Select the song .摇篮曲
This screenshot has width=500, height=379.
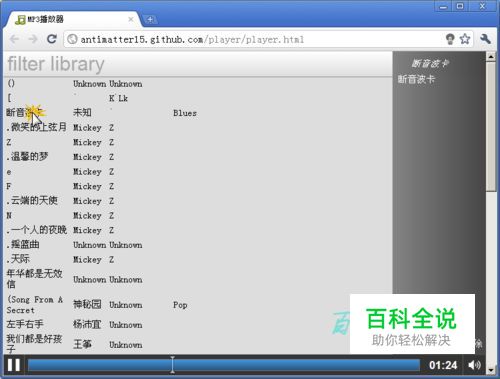(23, 244)
